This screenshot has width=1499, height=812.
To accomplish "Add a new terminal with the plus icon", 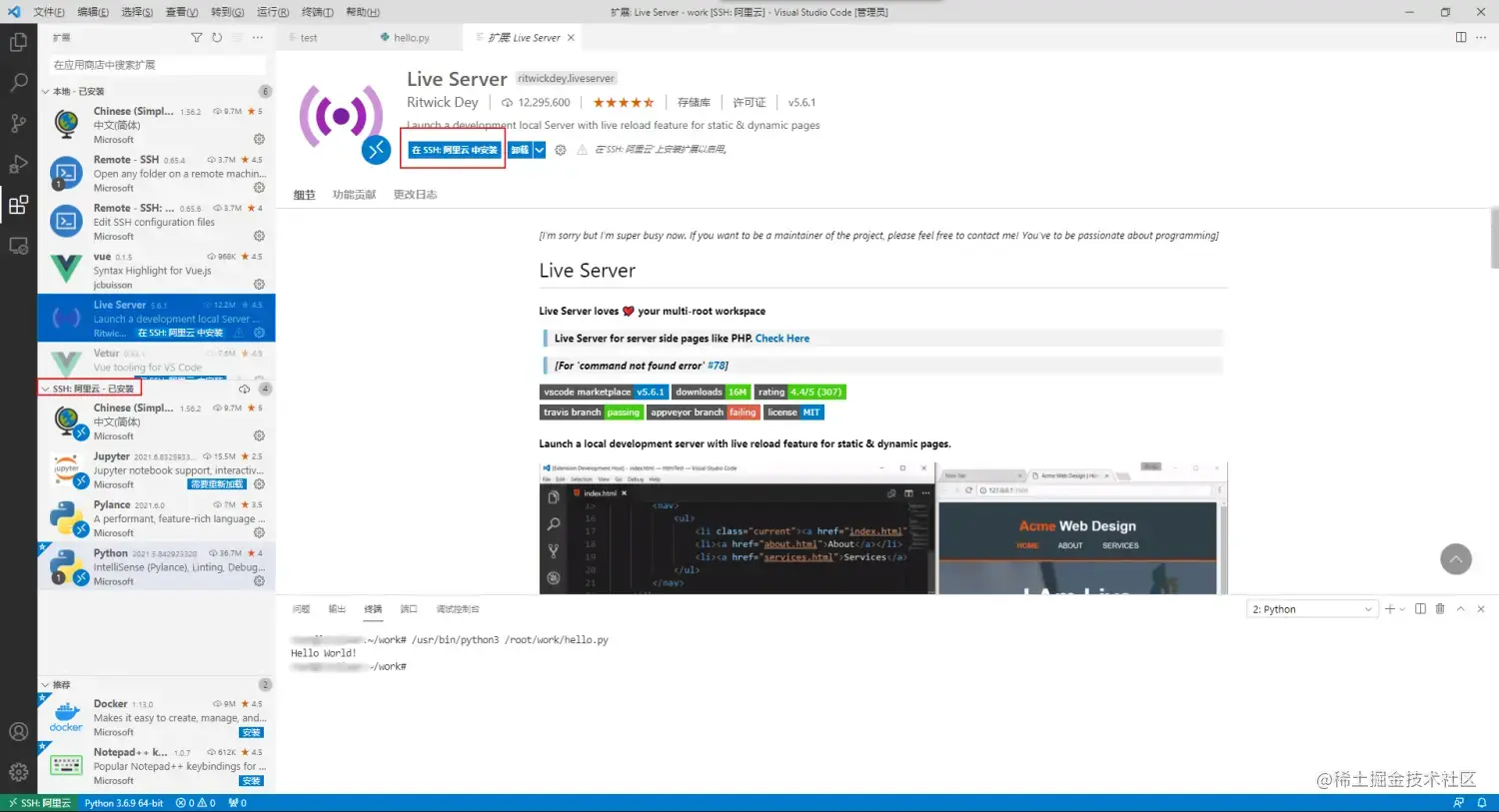I will point(1390,608).
